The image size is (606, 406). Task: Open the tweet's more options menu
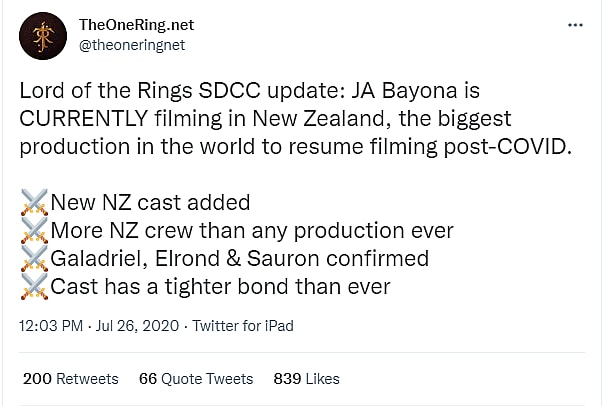pyautogui.click(x=575, y=24)
